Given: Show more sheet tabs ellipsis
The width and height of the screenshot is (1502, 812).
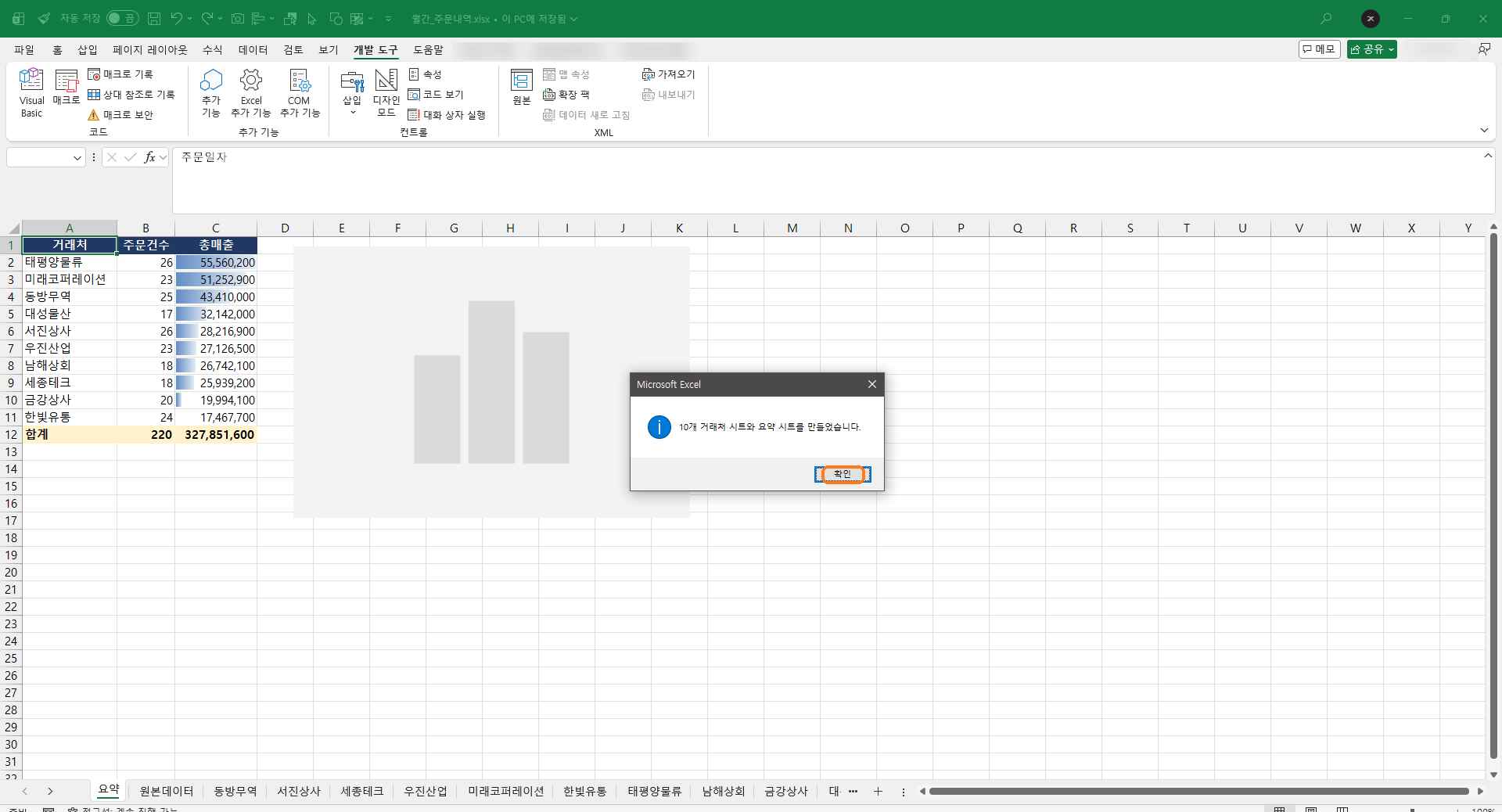Looking at the screenshot, I should coord(853,791).
